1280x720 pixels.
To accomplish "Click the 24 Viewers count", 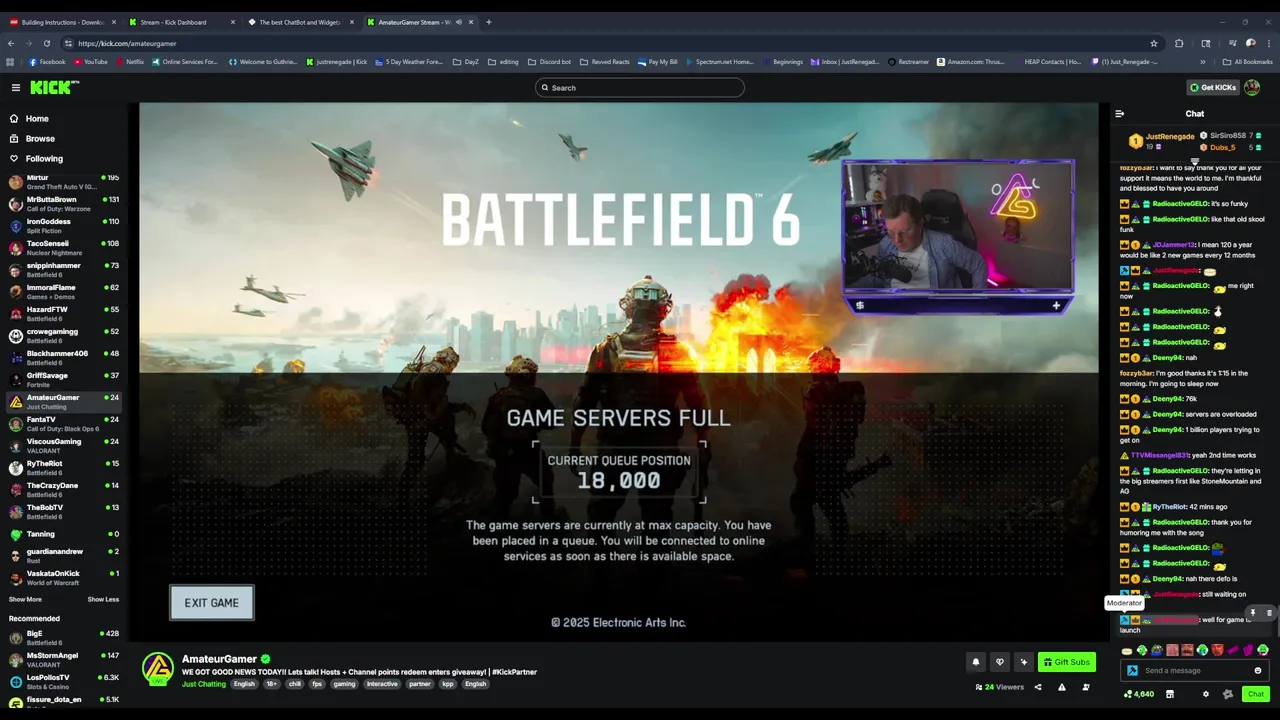I will (1001, 687).
